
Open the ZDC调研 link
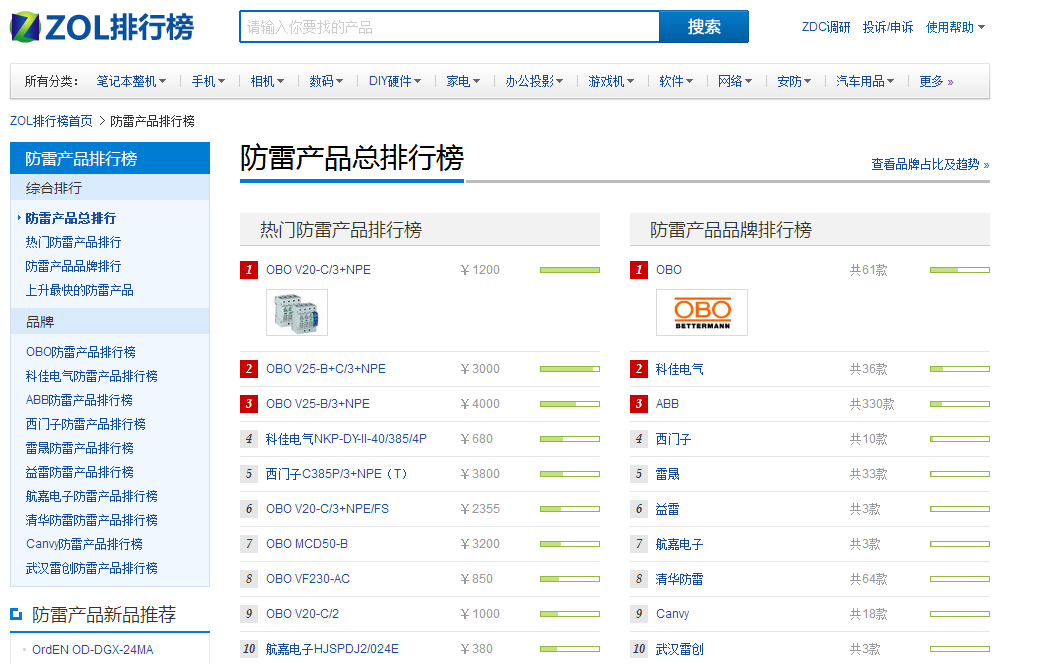pos(826,27)
